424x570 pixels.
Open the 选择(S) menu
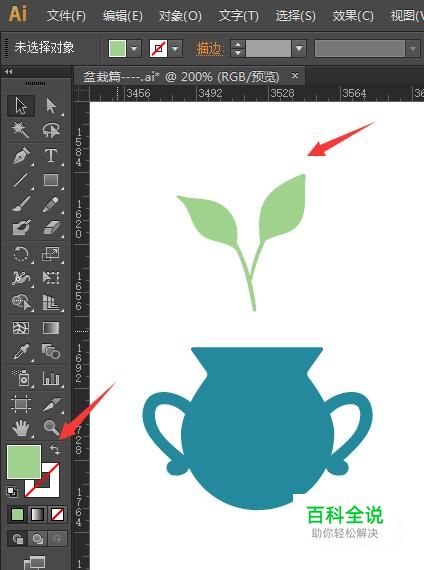click(295, 16)
